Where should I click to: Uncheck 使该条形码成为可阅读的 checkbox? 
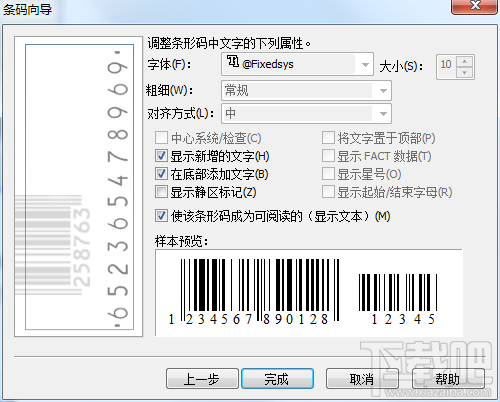(x=161, y=216)
